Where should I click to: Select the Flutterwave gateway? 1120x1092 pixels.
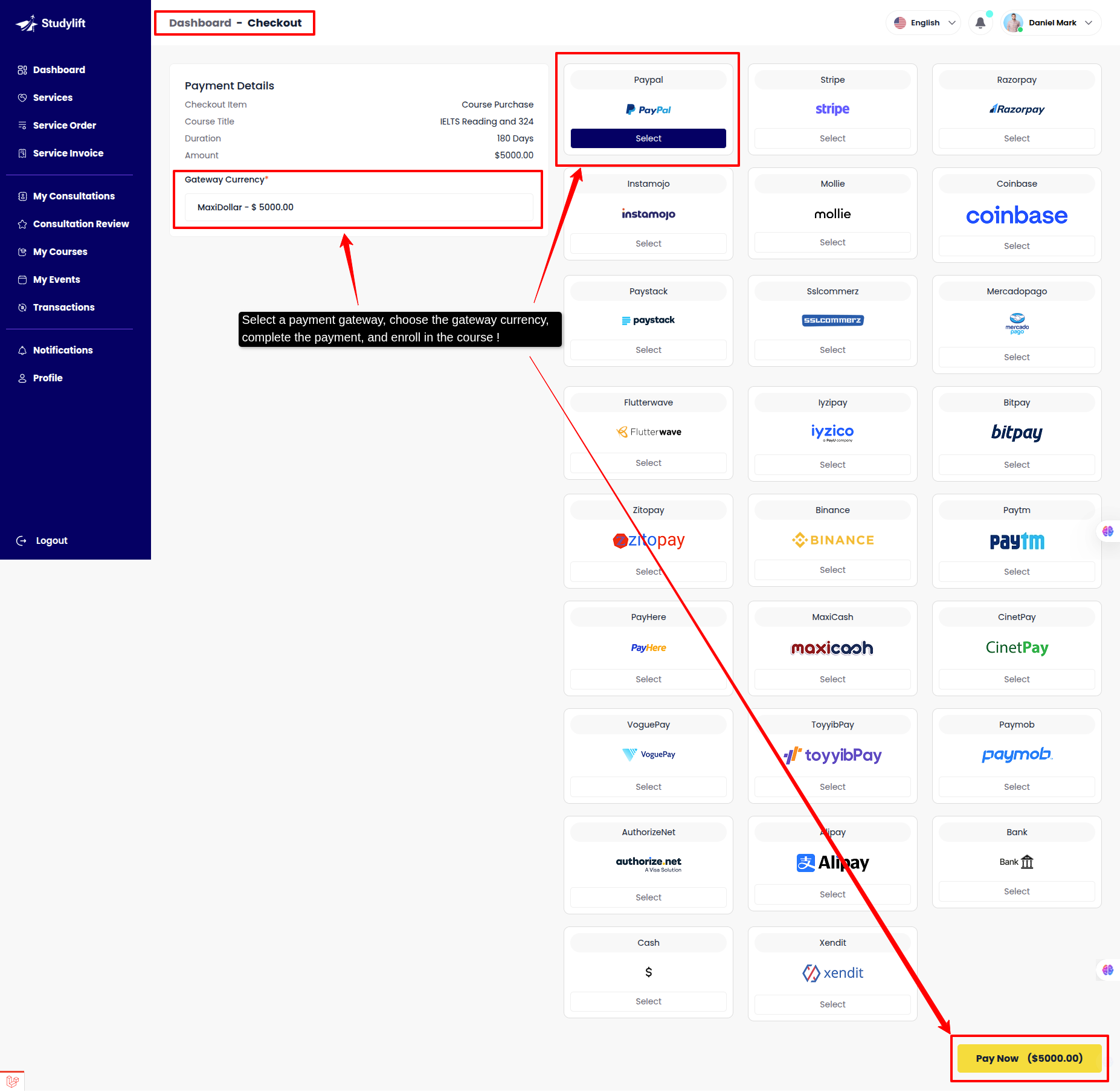pyautogui.click(x=648, y=463)
